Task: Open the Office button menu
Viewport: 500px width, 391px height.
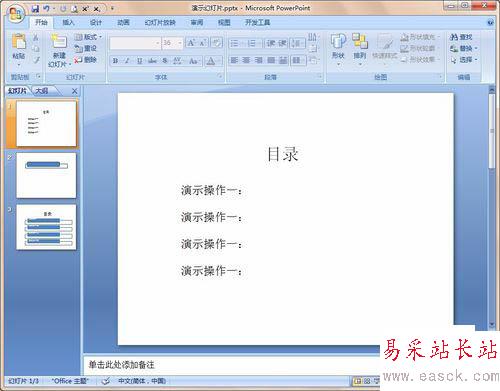Action: coord(16,15)
